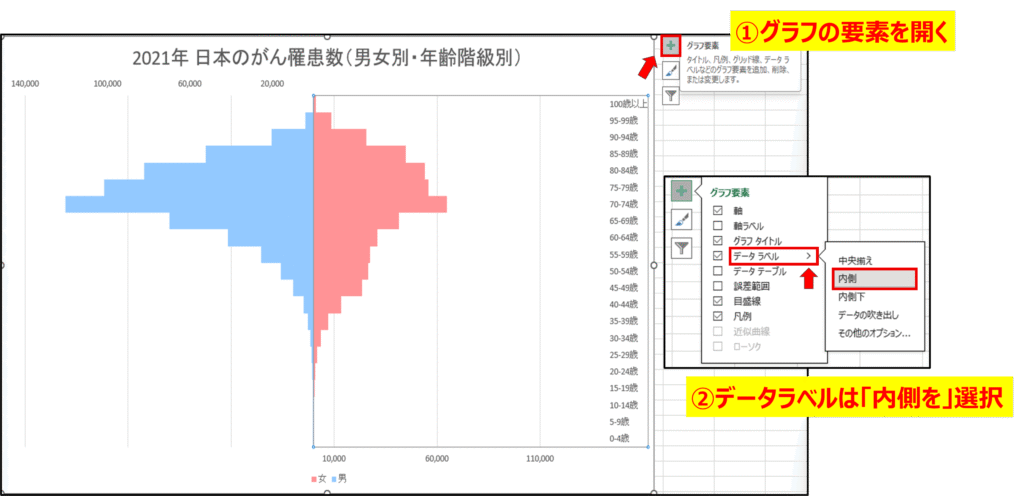The height and width of the screenshot is (496, 1024).
Task: Uncheck the 凡例 checkbox
Action: tap(717, 315)
